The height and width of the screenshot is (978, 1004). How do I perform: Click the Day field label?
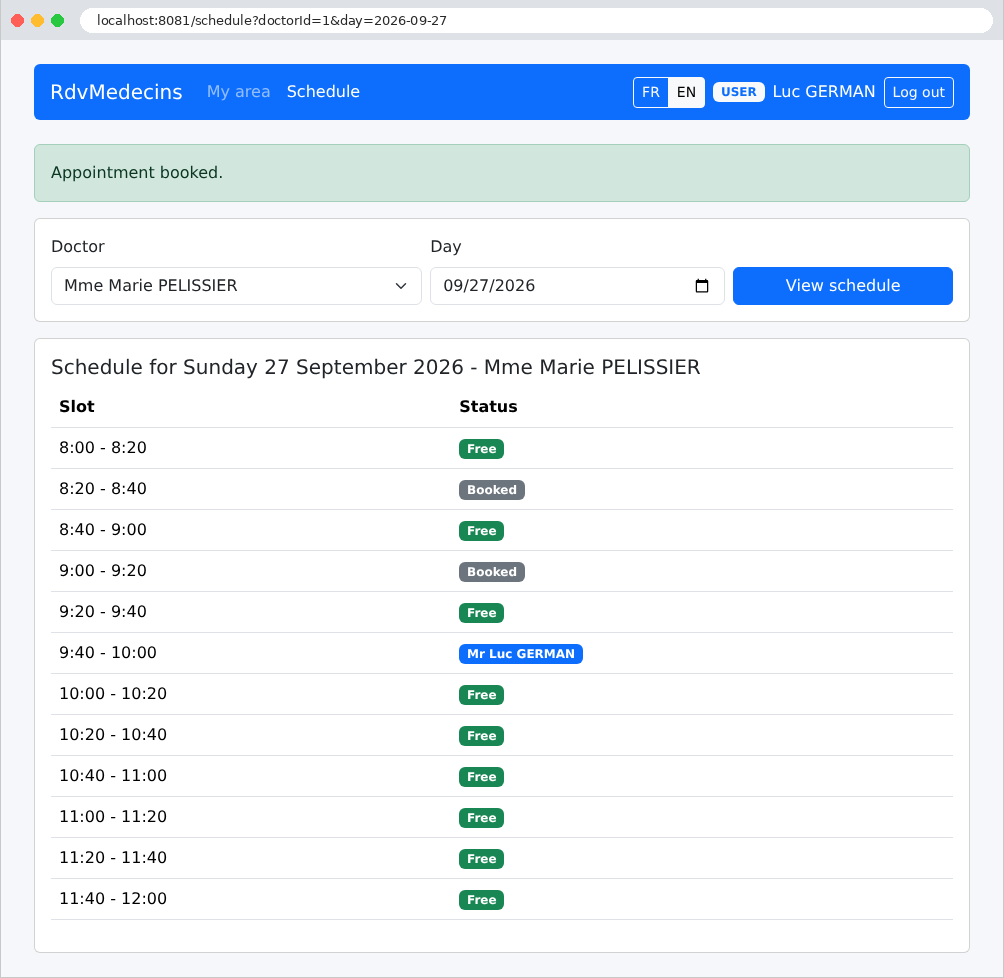(x=446, y=247)
